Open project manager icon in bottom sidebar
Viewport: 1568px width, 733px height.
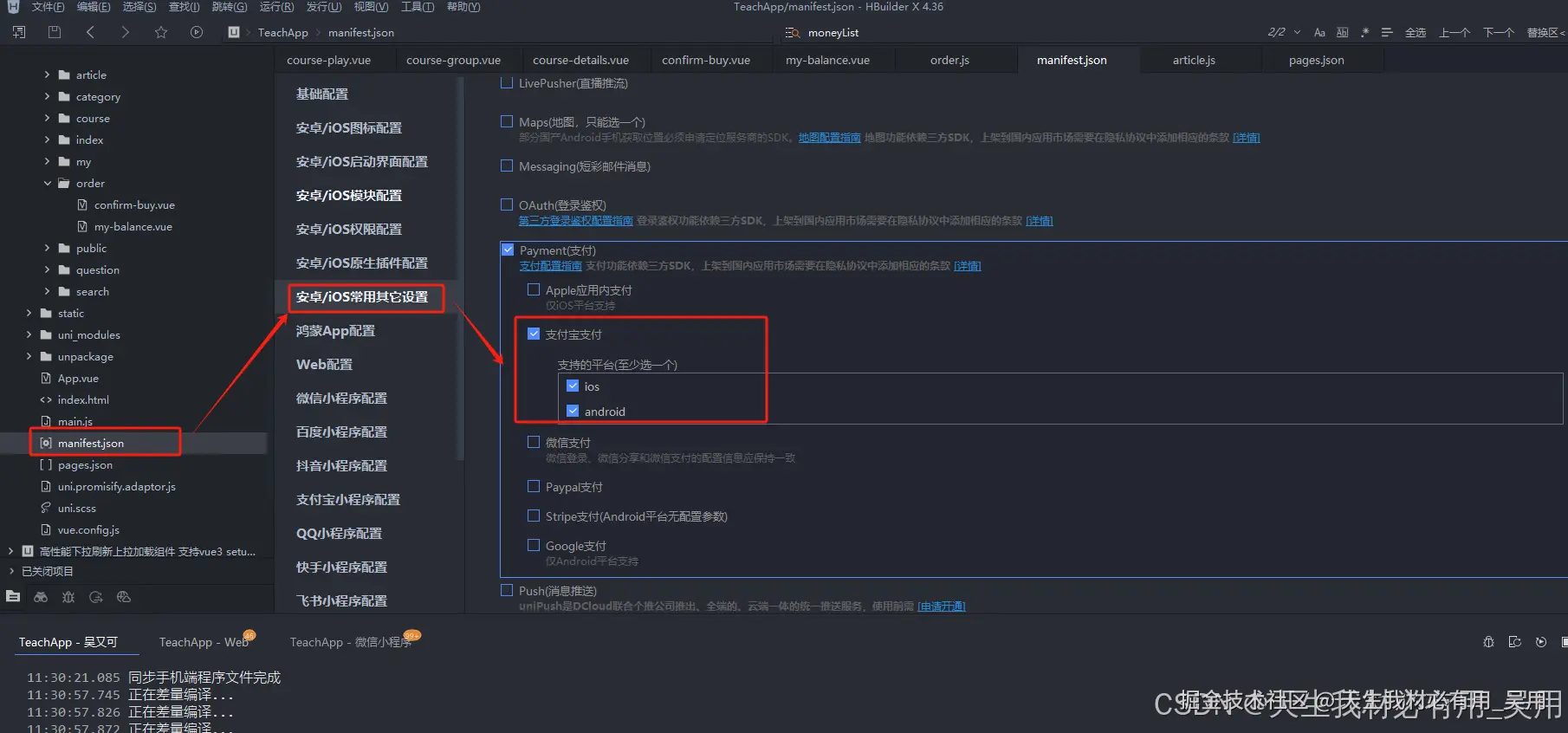(x=13, y=596)
